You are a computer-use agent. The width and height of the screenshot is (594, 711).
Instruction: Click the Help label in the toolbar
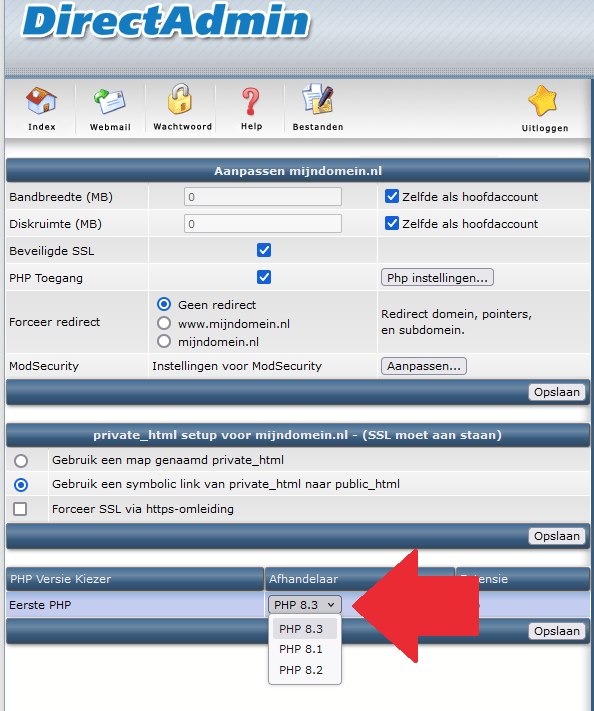(x=252, y=126)
